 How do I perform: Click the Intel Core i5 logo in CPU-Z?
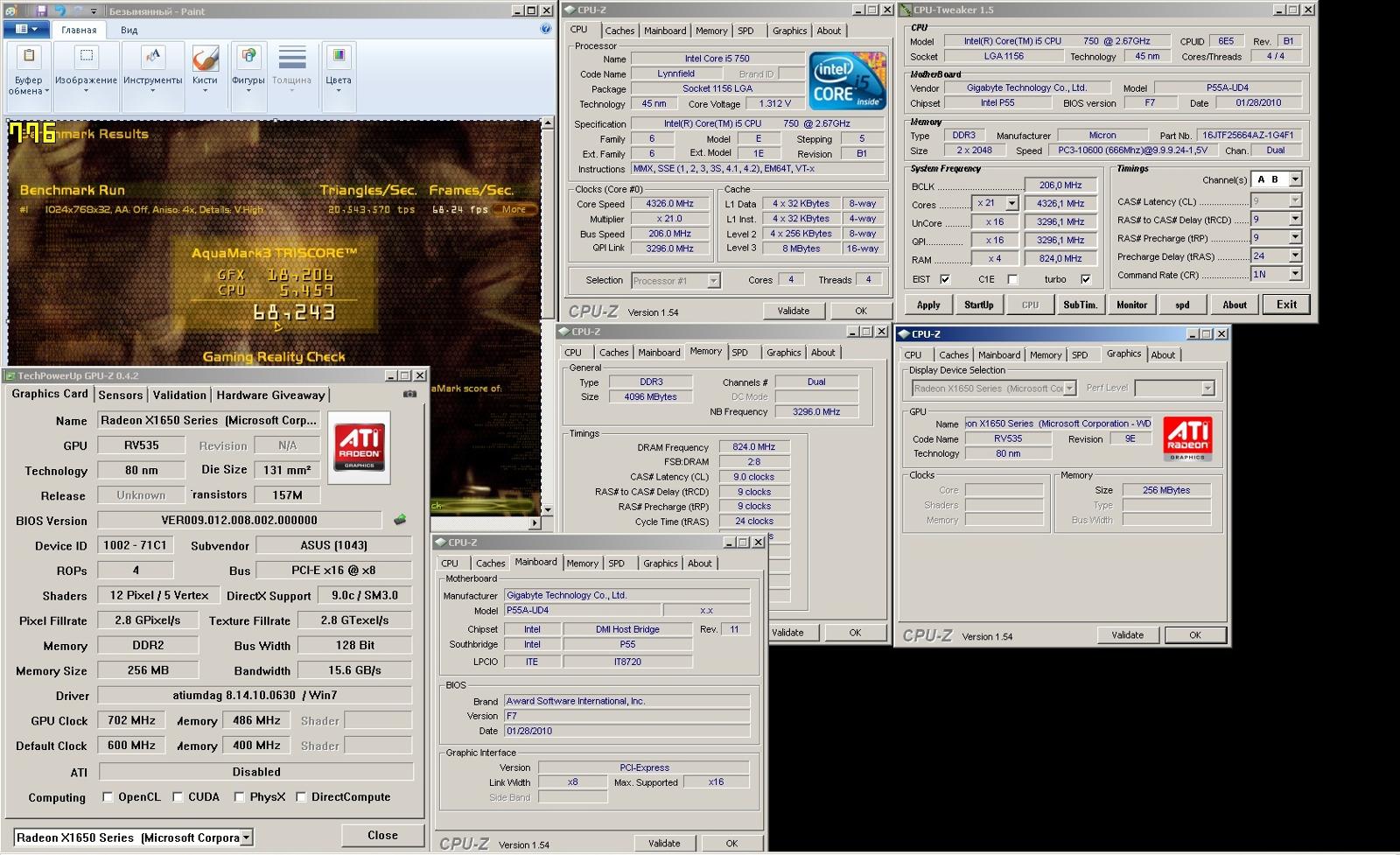847,80
